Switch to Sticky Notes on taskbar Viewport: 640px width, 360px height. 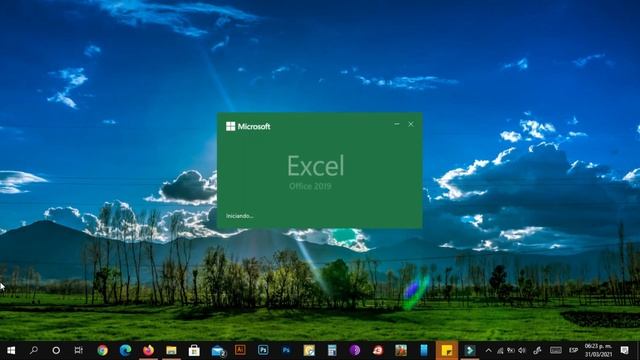[x=447, y=350]
